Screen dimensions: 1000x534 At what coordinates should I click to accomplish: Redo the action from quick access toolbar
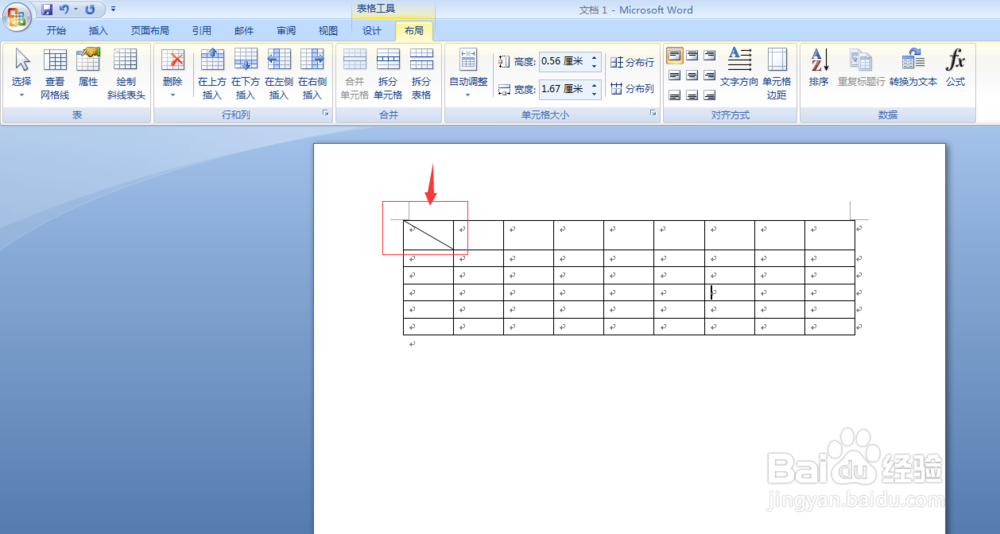pyautogui.click(x=90, y=10)
